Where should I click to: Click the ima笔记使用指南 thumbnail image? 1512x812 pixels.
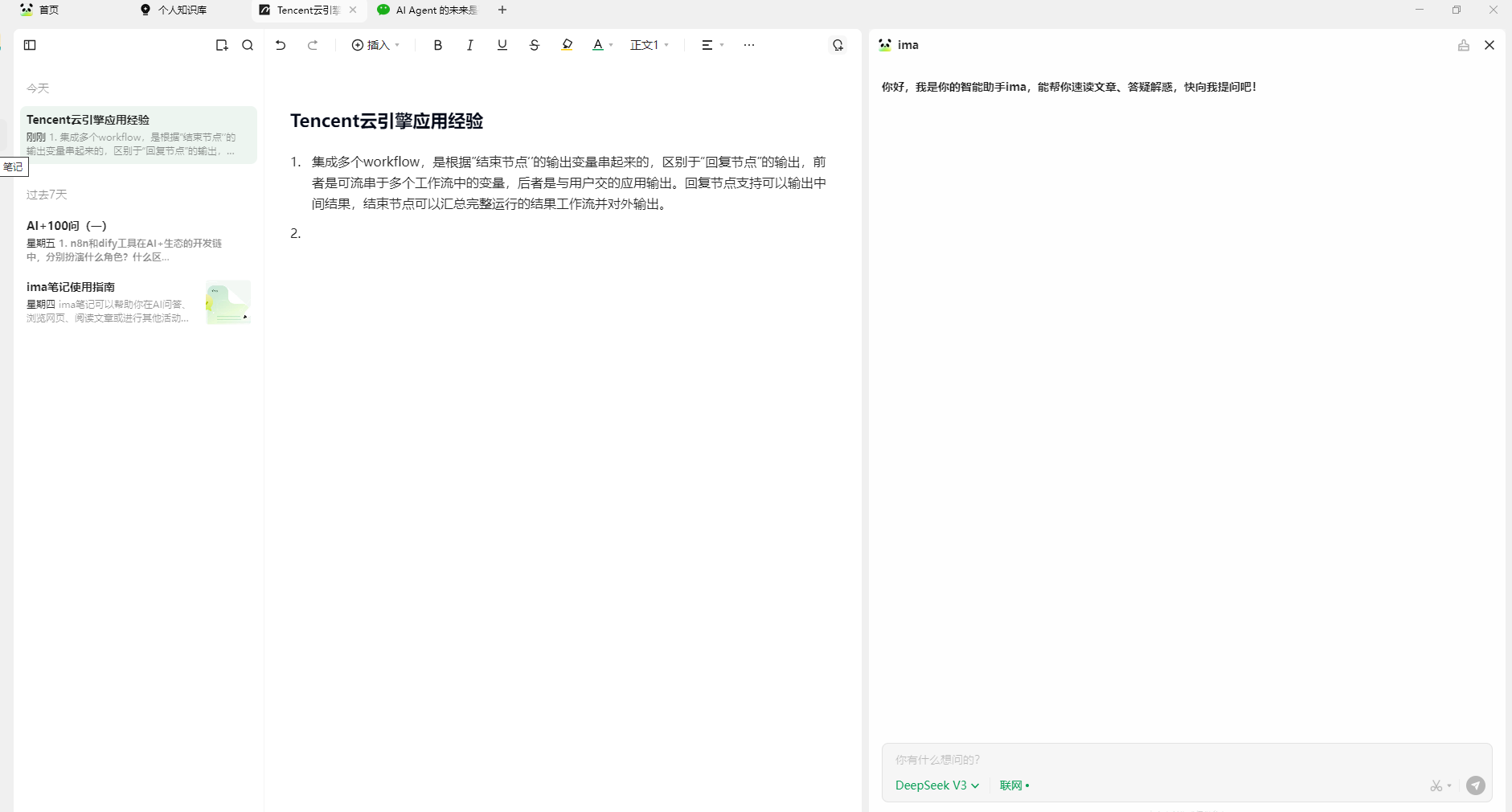coord(228,302)
